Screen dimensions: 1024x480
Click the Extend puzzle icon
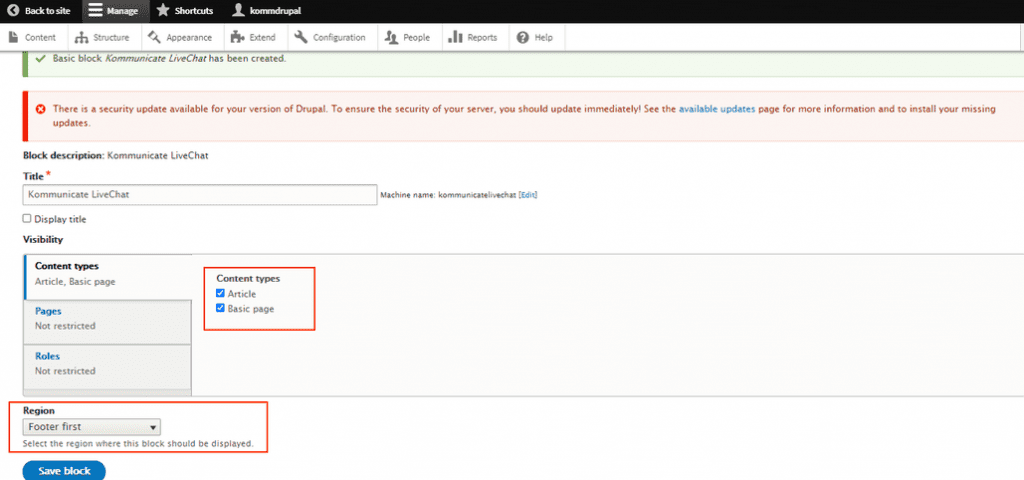[x=238, y=37]
